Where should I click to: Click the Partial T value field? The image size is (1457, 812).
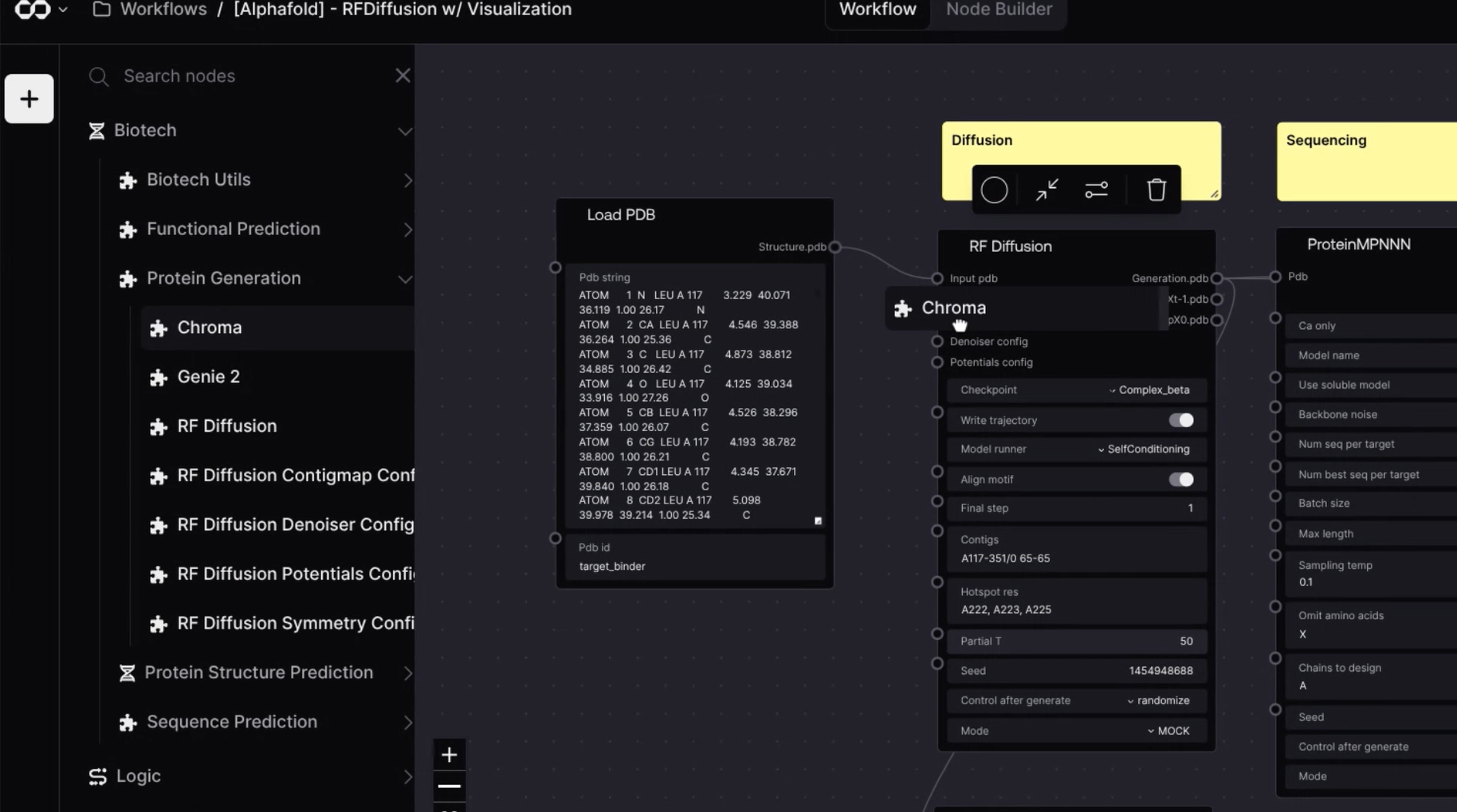tap(1076, 641)
